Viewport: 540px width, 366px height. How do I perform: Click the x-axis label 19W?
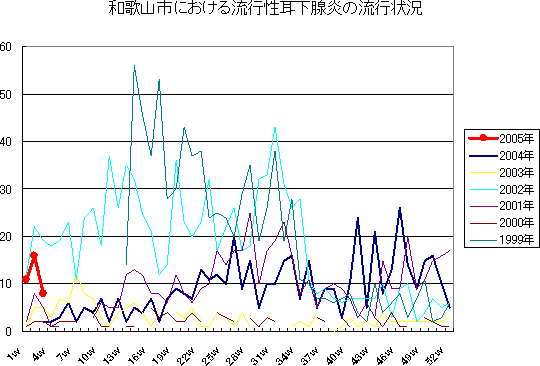161,356
